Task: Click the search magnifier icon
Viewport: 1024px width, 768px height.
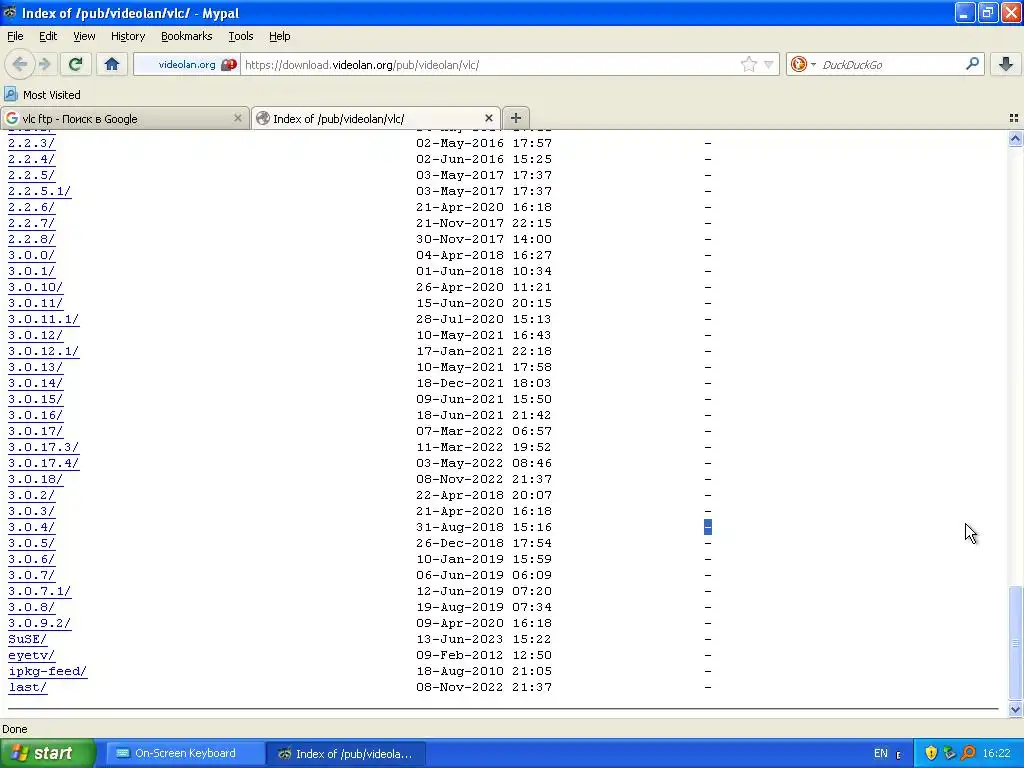Action: (x=972, y=64)
